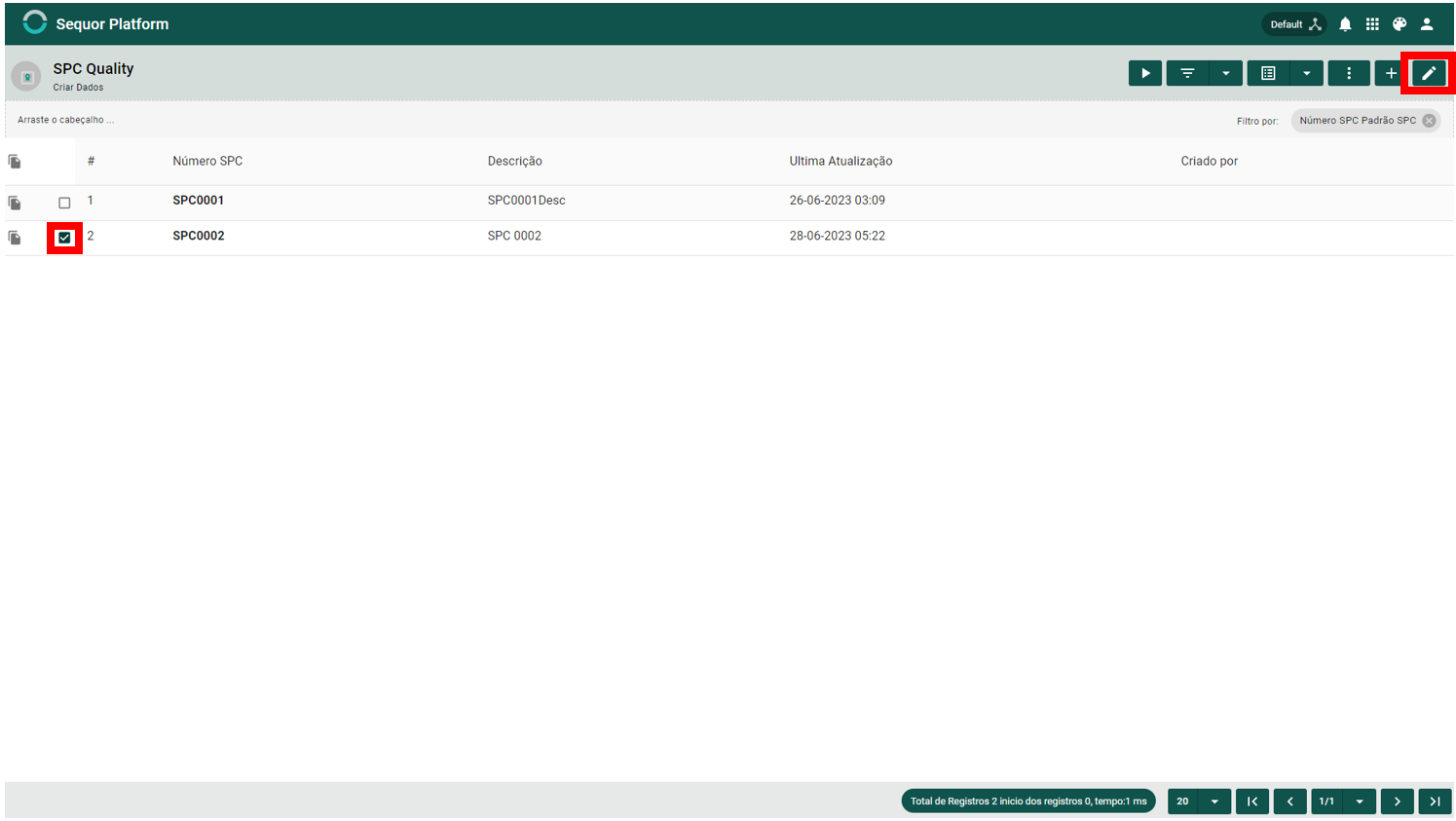Click the Arraste o cabeçalho grouping area

(65, 120)
